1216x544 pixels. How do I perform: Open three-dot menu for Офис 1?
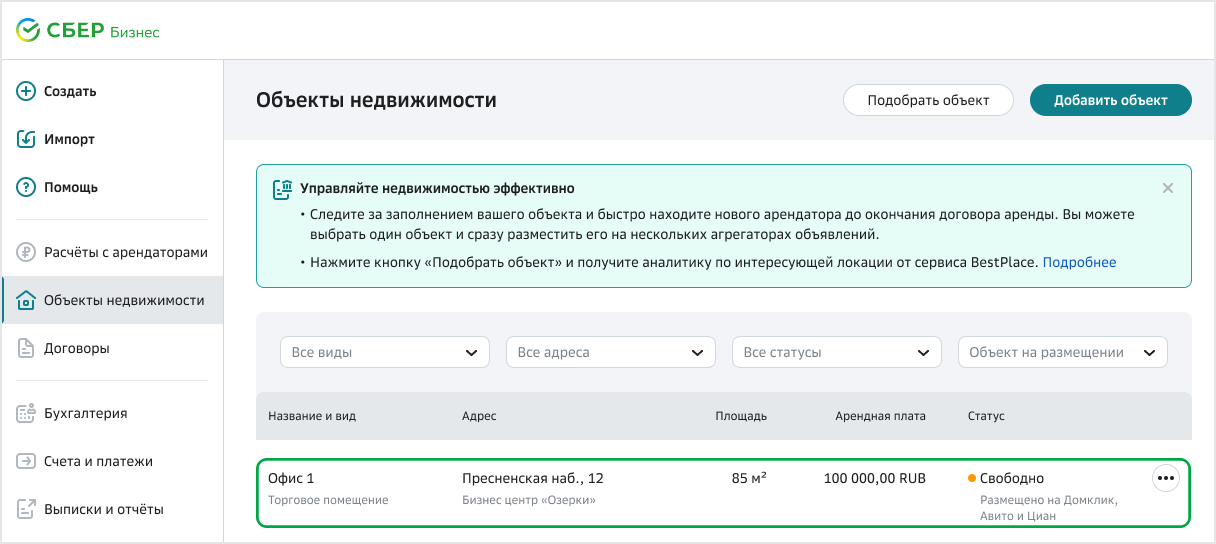click(1166, 478)
